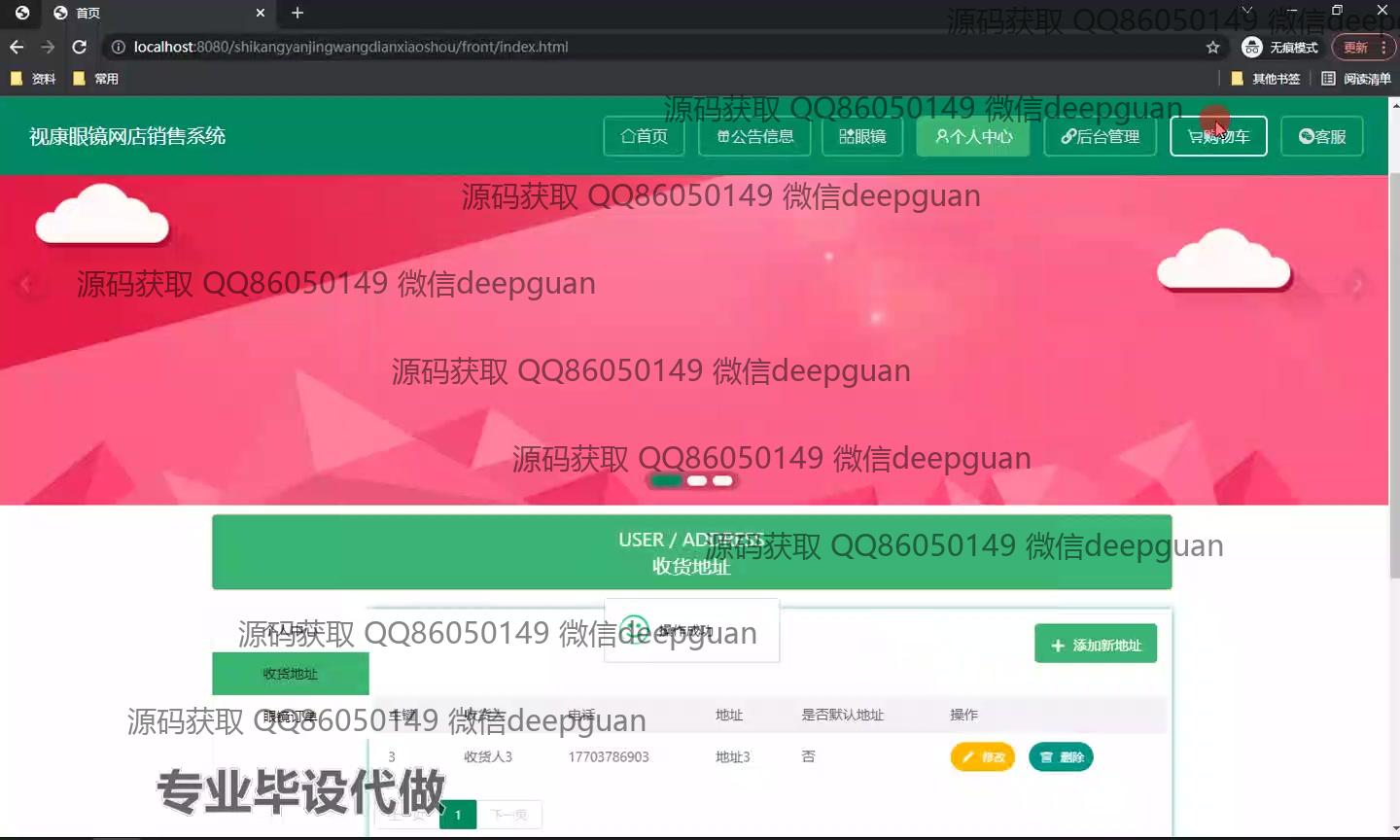Go to 首页 home in the navbar
This screenshot has width=1400, height=840.
coord(644,136)
